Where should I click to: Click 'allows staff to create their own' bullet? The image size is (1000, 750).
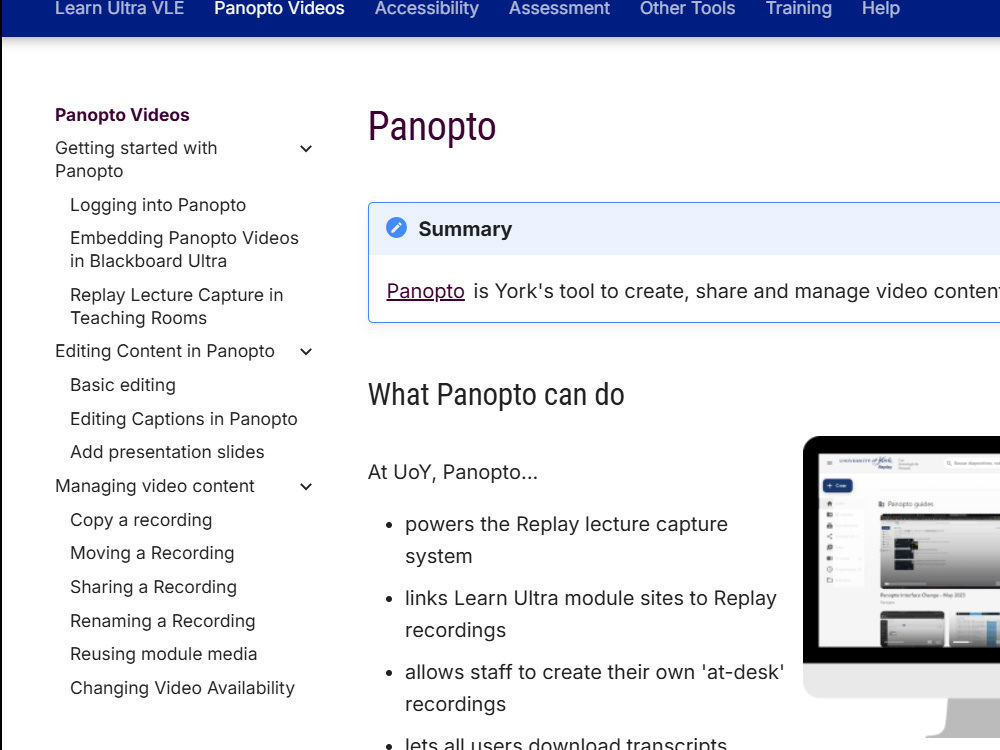[594, 688]
